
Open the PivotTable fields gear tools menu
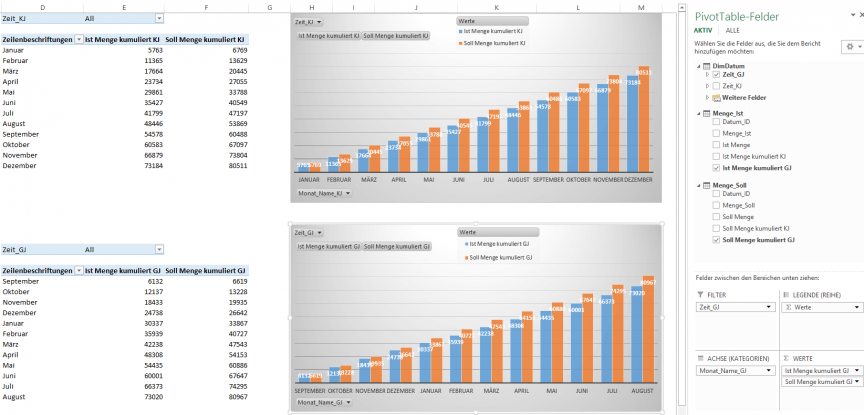(851, 46)
